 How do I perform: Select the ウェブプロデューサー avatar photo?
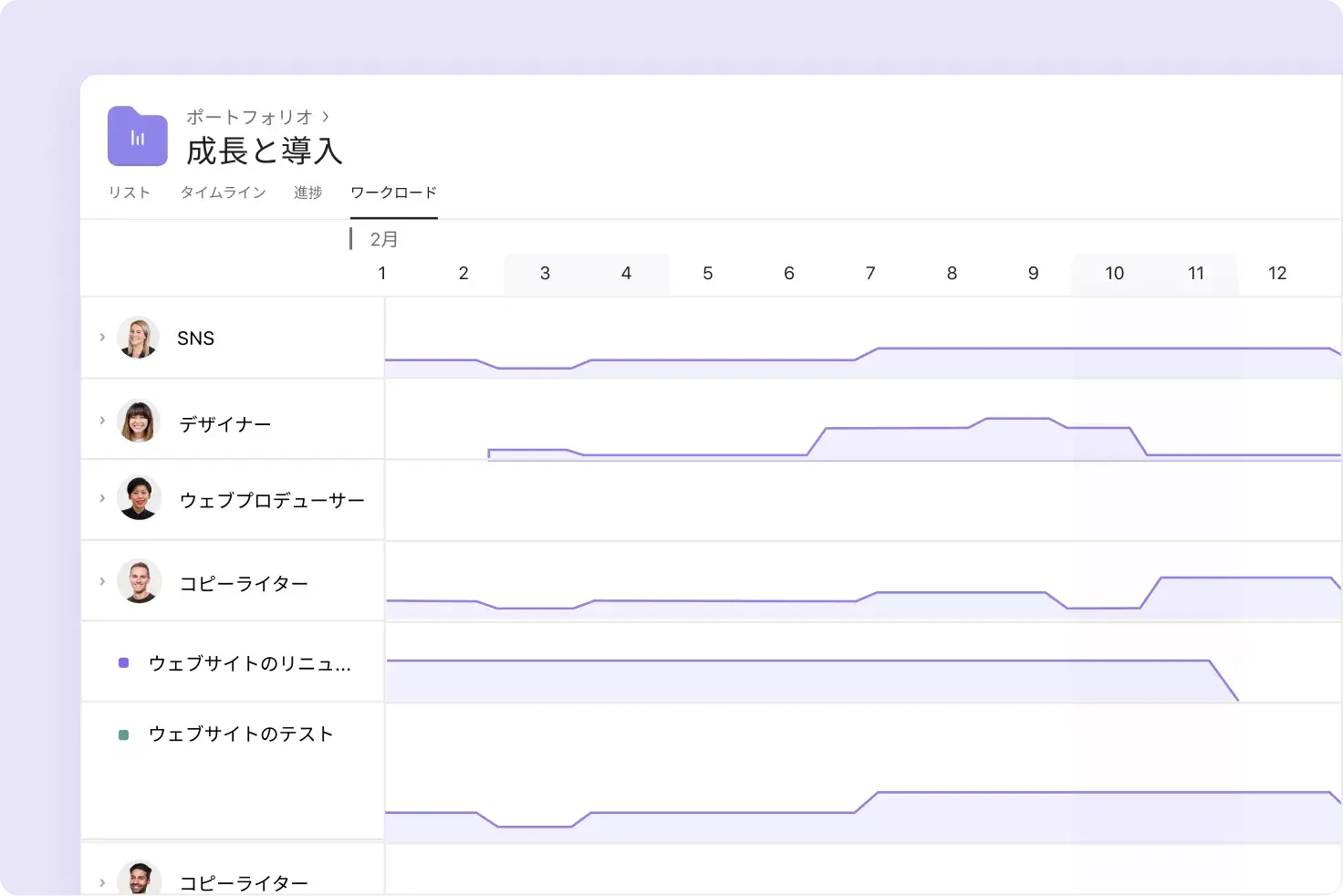(x=138, y=499)
